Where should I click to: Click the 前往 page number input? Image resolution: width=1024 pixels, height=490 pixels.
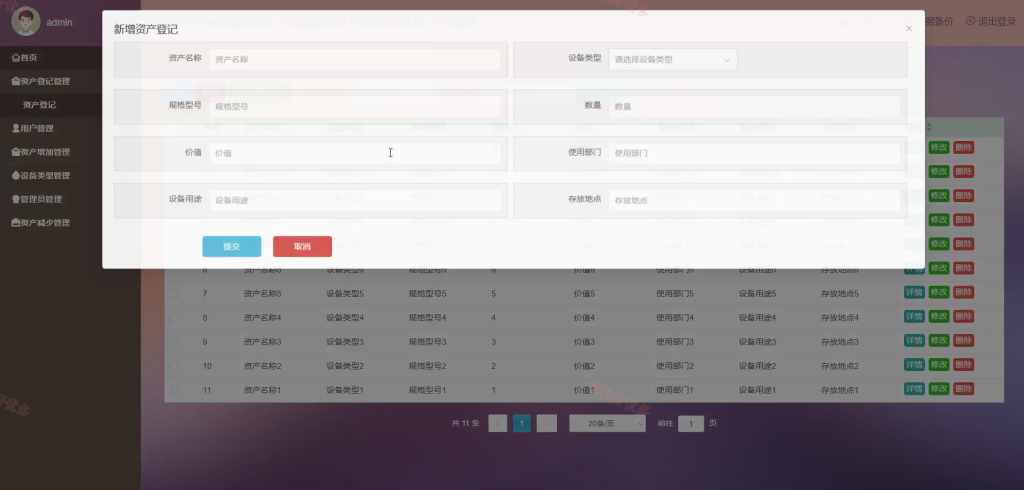pos(691,423)
